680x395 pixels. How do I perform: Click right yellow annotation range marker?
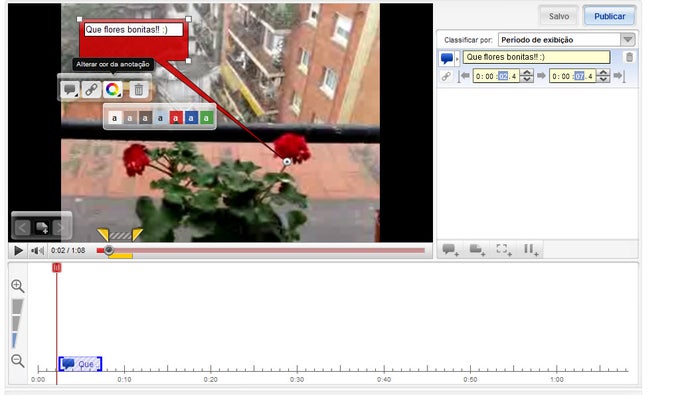pyautogui.click(x=137, y=235)
